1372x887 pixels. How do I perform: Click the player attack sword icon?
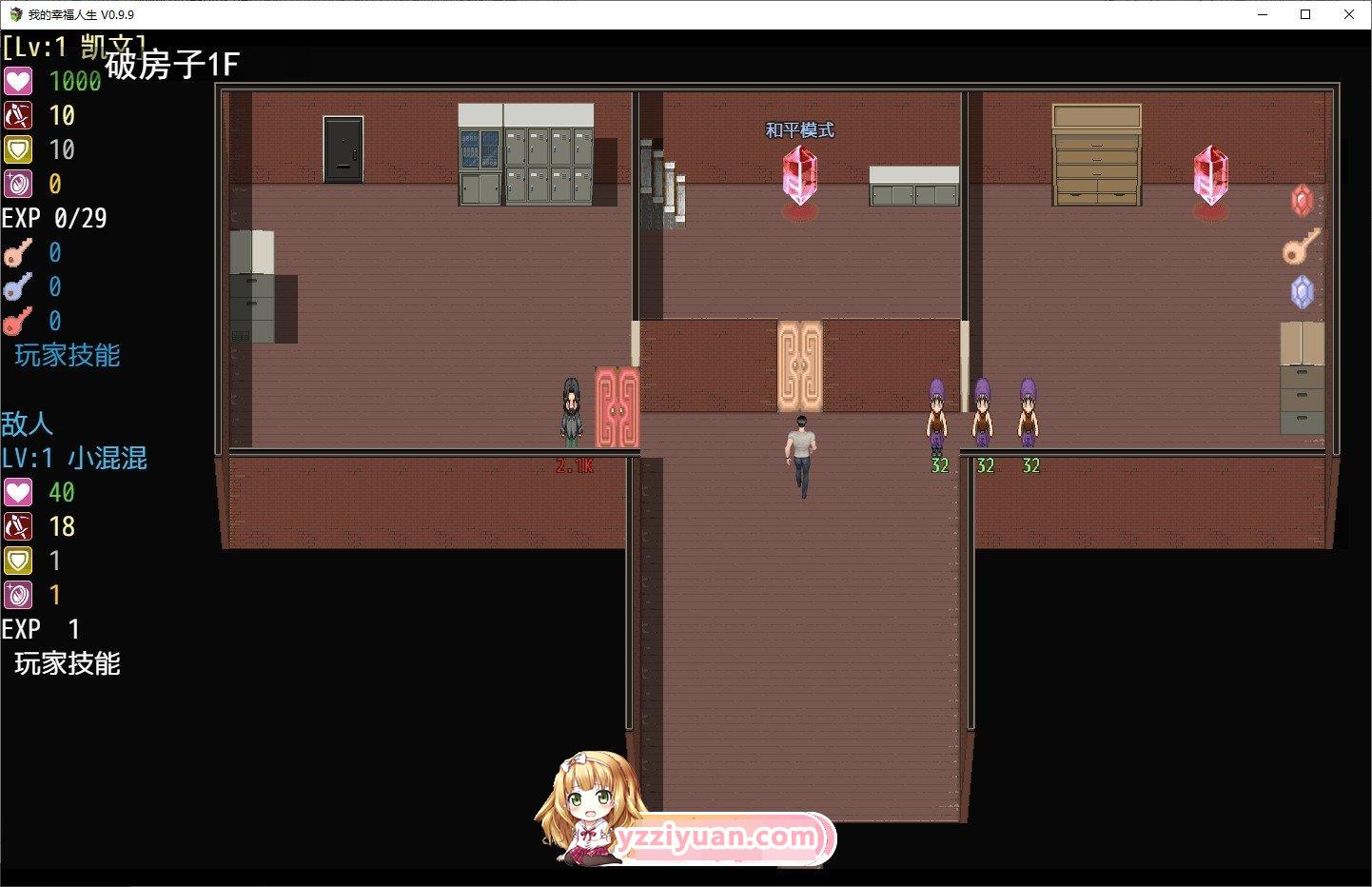point(18,115)
